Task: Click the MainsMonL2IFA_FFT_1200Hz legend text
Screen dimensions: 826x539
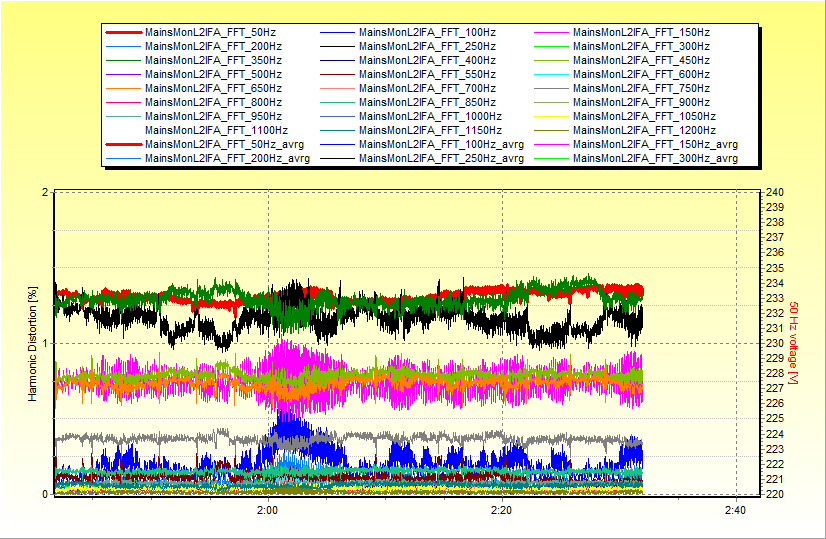Action: coord(644,130)
